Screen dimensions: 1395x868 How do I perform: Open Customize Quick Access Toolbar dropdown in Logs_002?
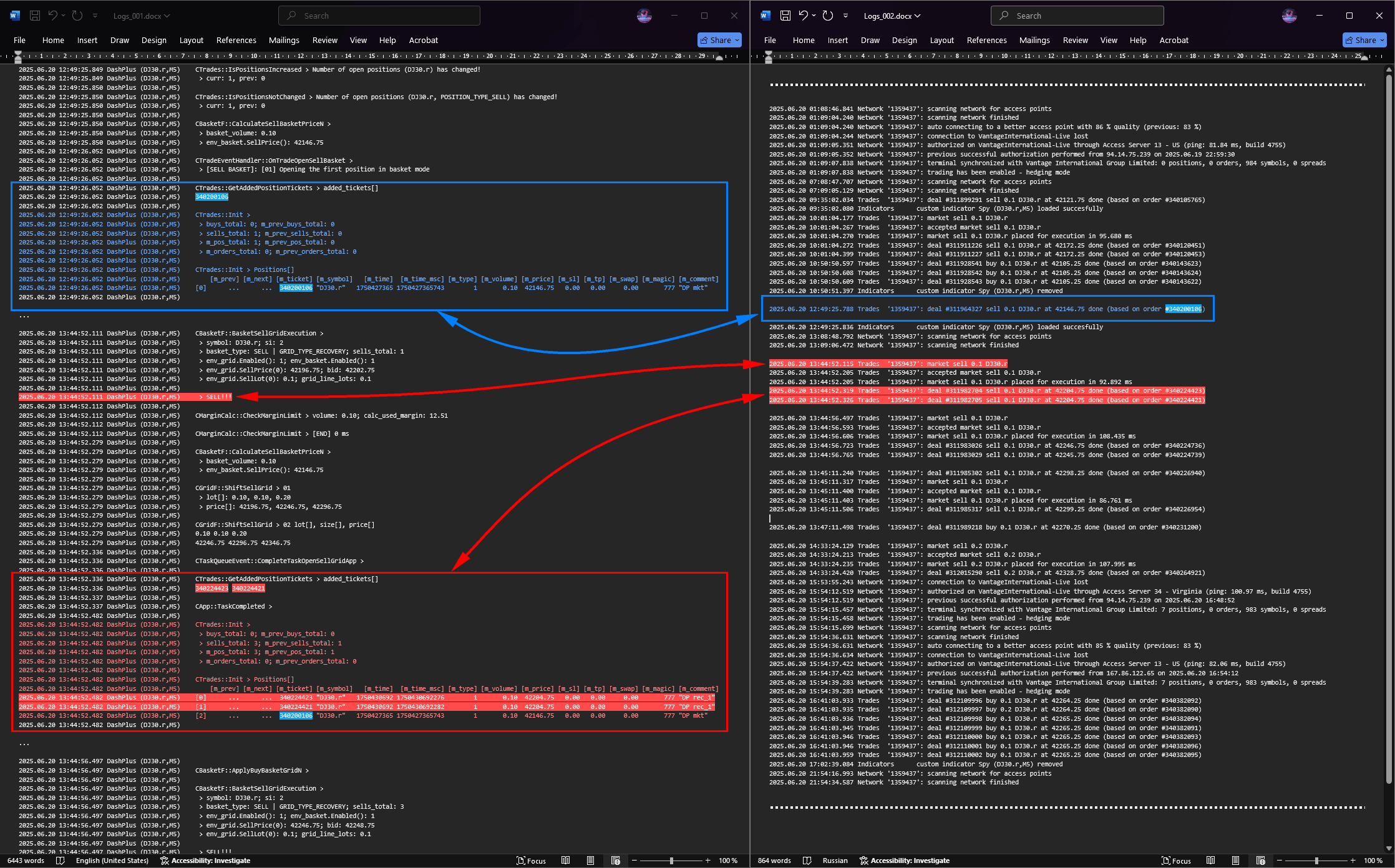coord(845,16)
